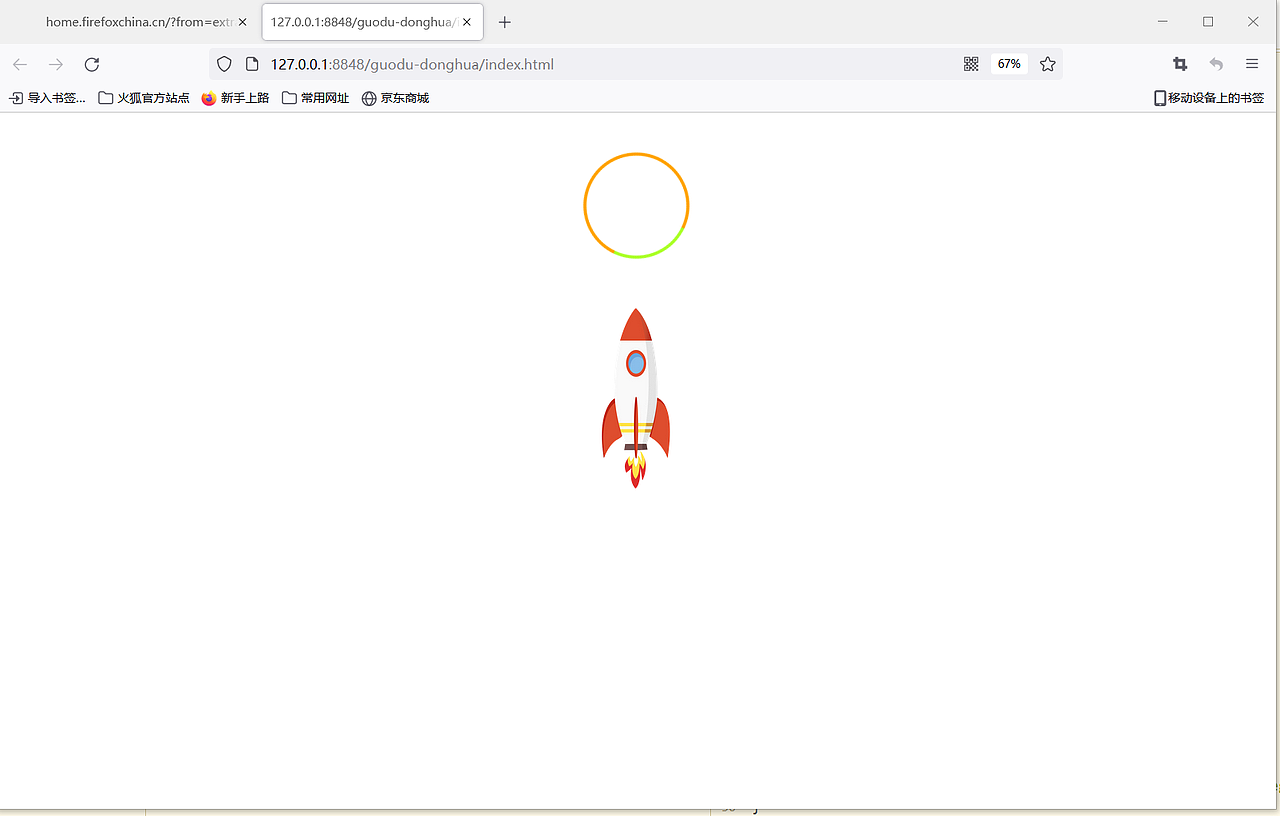Image resolution: width=1280 pixels, height=816 pixels.
Task: Reload the current page
Action: (92, 64)
